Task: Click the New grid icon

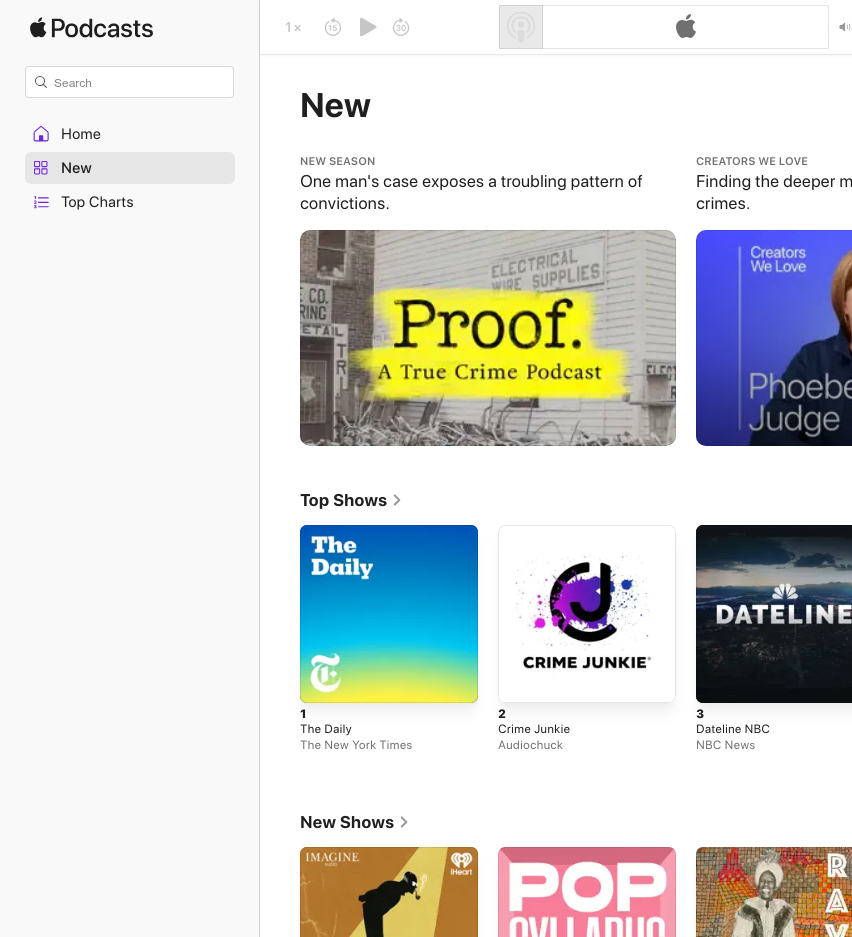Action: coord(41,168)
